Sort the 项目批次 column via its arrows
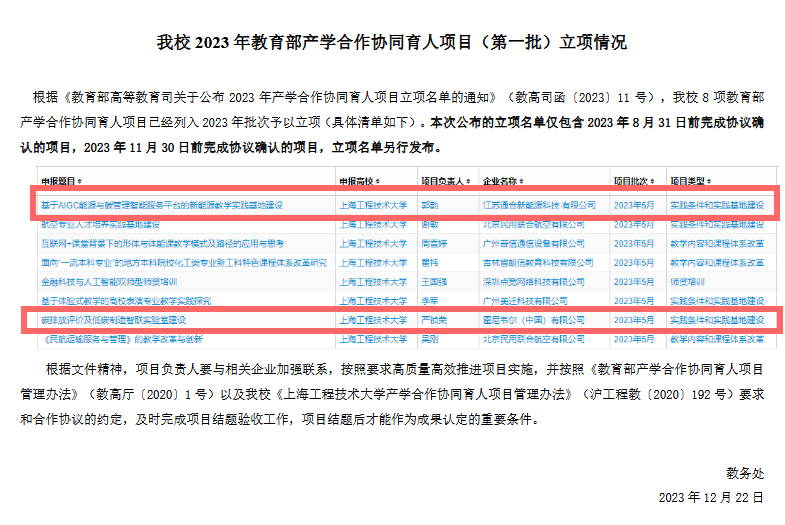The image size is (785, 525). (654, 183)
